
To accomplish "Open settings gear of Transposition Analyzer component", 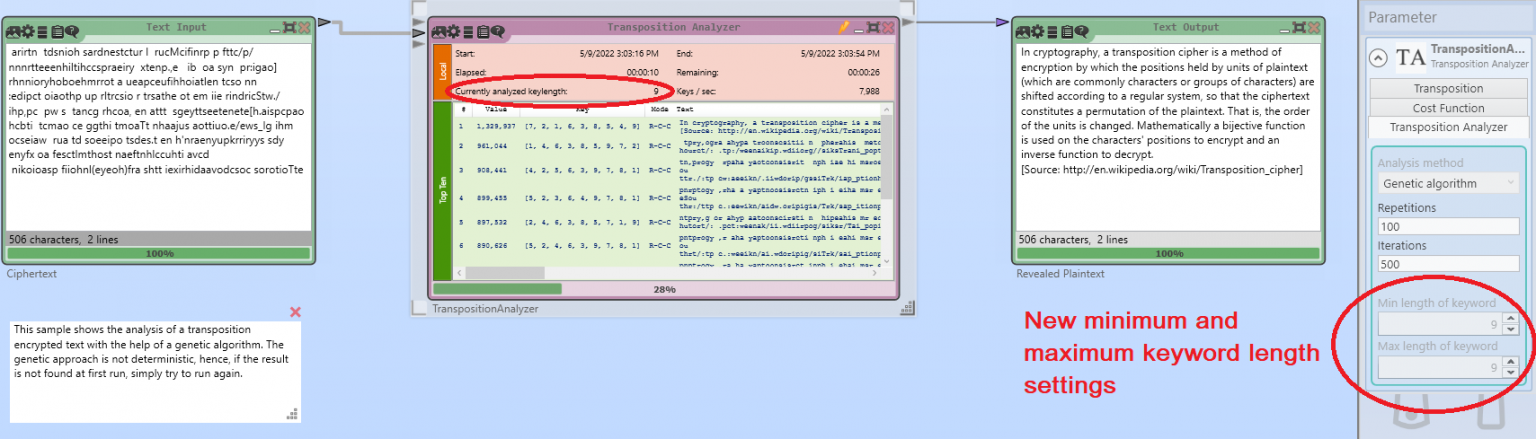I will (x=454, y=32).
